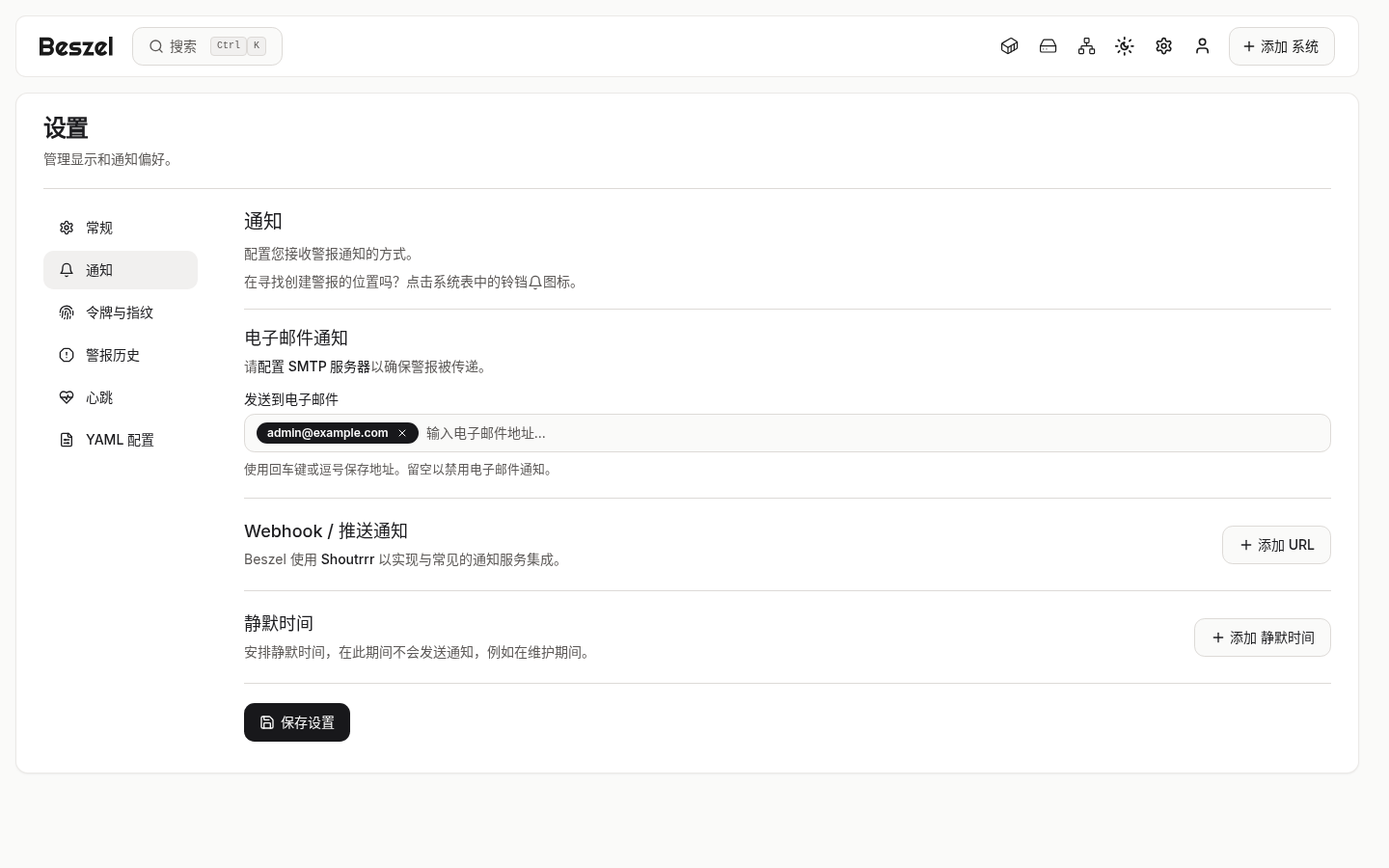
Task: Click the 静默时间 heading text
Action: 279,623
